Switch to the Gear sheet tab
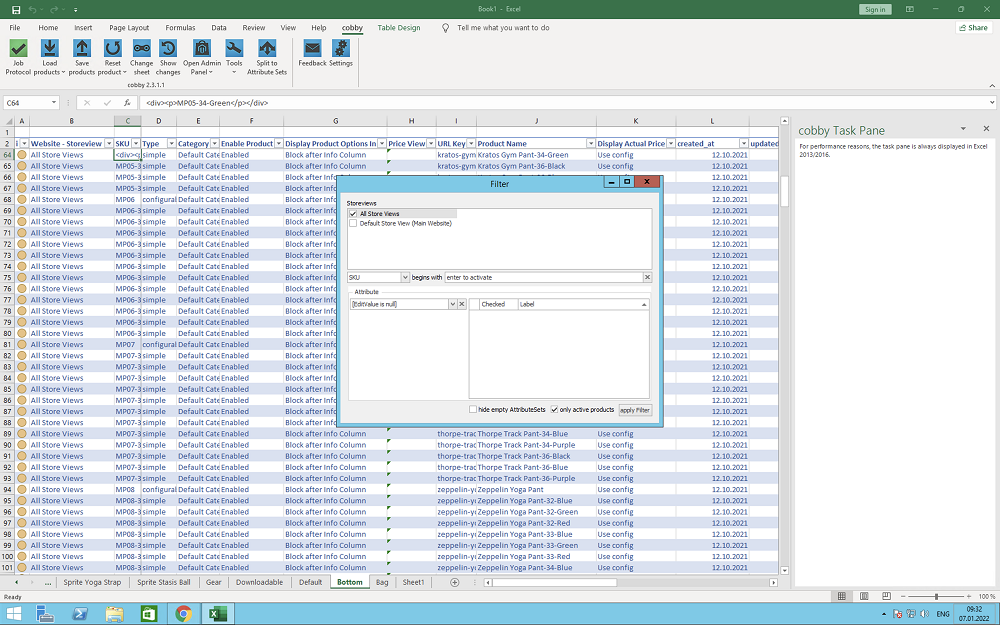1000x625 pixels. point(214,582)
